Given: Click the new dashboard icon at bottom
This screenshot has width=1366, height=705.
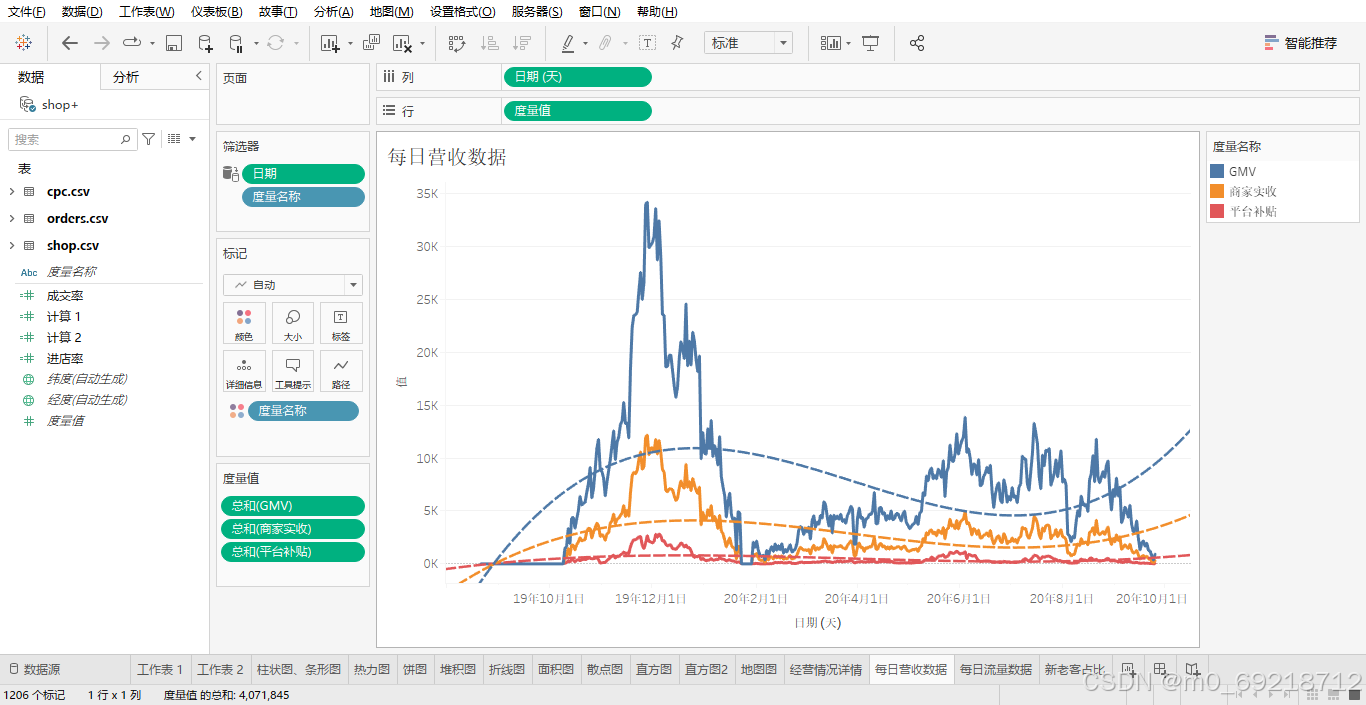Looking at the screenshot, I should [x=1160, y=669].
